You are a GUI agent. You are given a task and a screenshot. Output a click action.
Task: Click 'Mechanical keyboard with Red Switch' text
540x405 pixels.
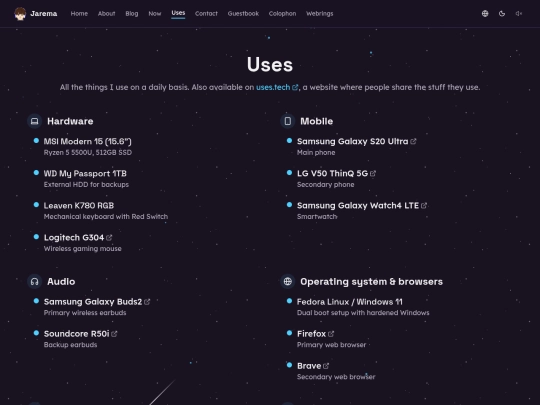[106, 217]
